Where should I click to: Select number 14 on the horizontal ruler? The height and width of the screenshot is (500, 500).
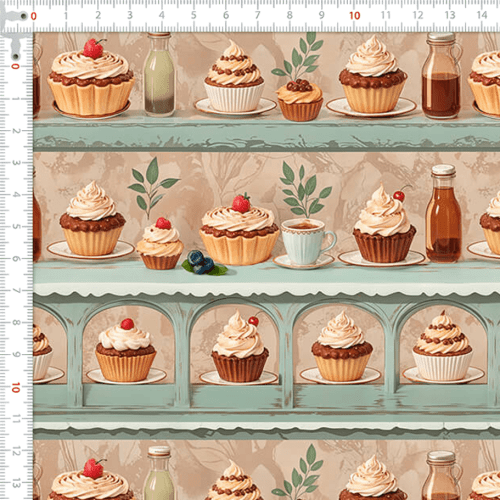coord(481,15)
